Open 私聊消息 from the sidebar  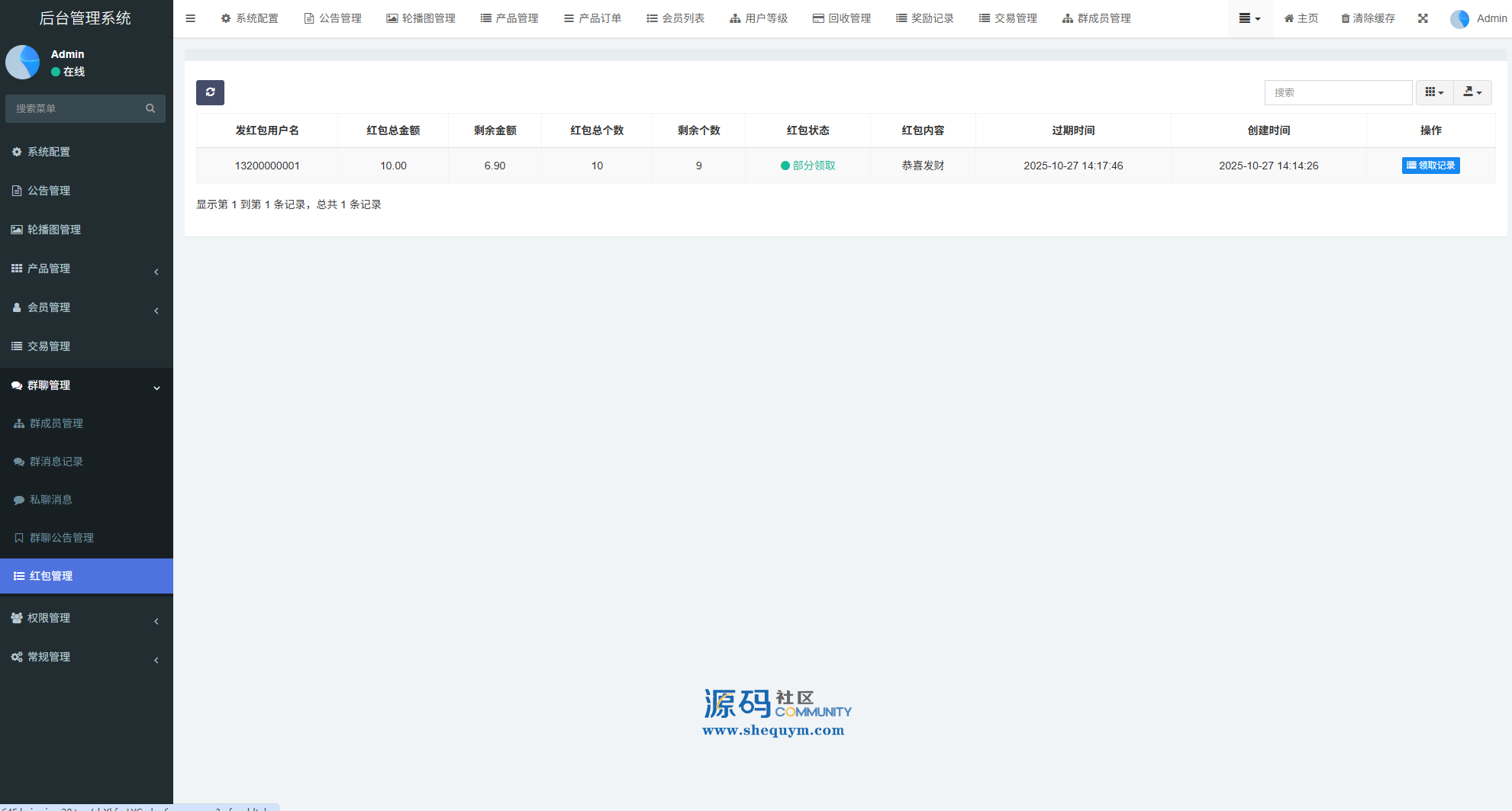click(x=51, y=500)
